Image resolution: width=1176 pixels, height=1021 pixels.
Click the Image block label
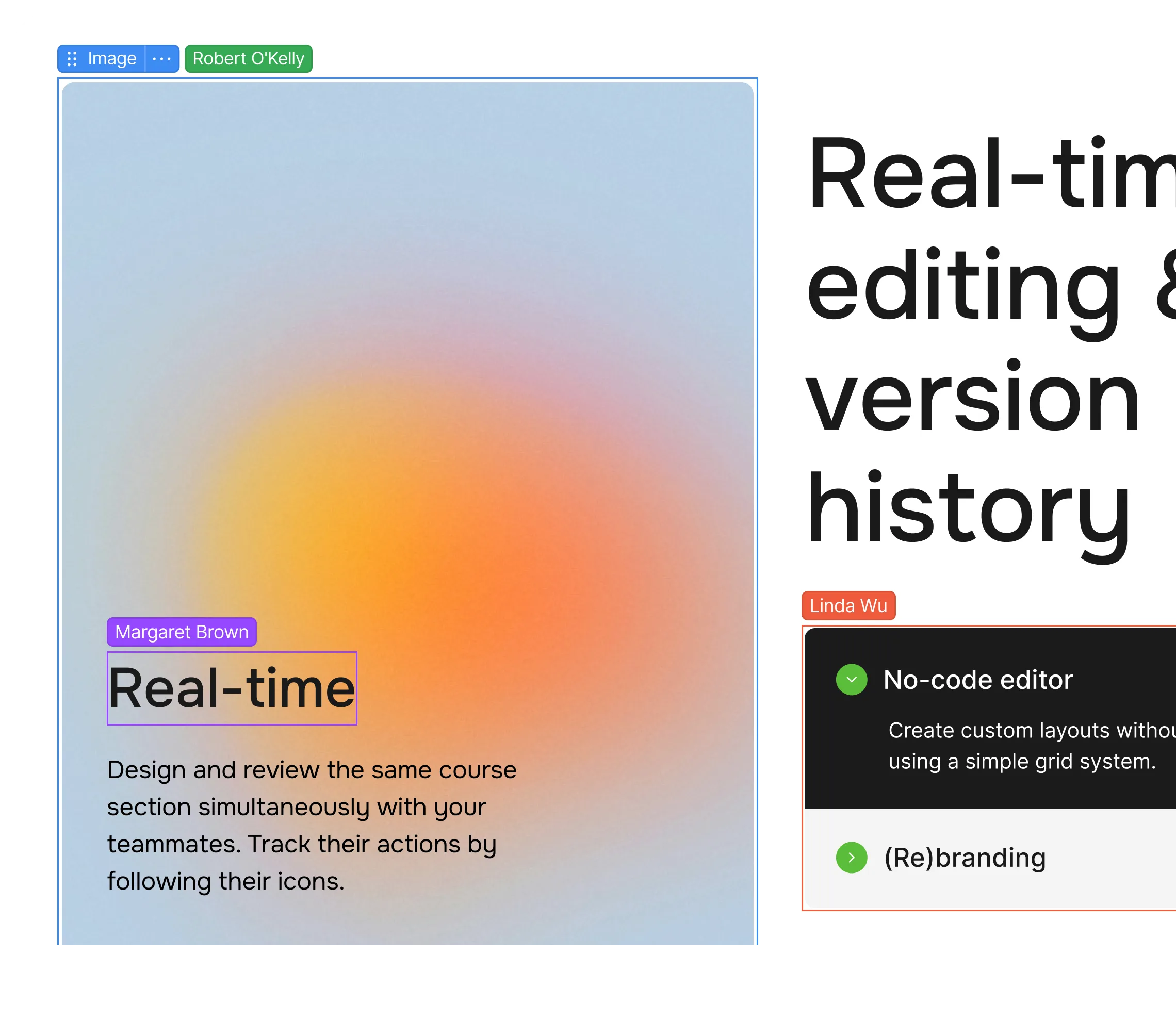112,59
